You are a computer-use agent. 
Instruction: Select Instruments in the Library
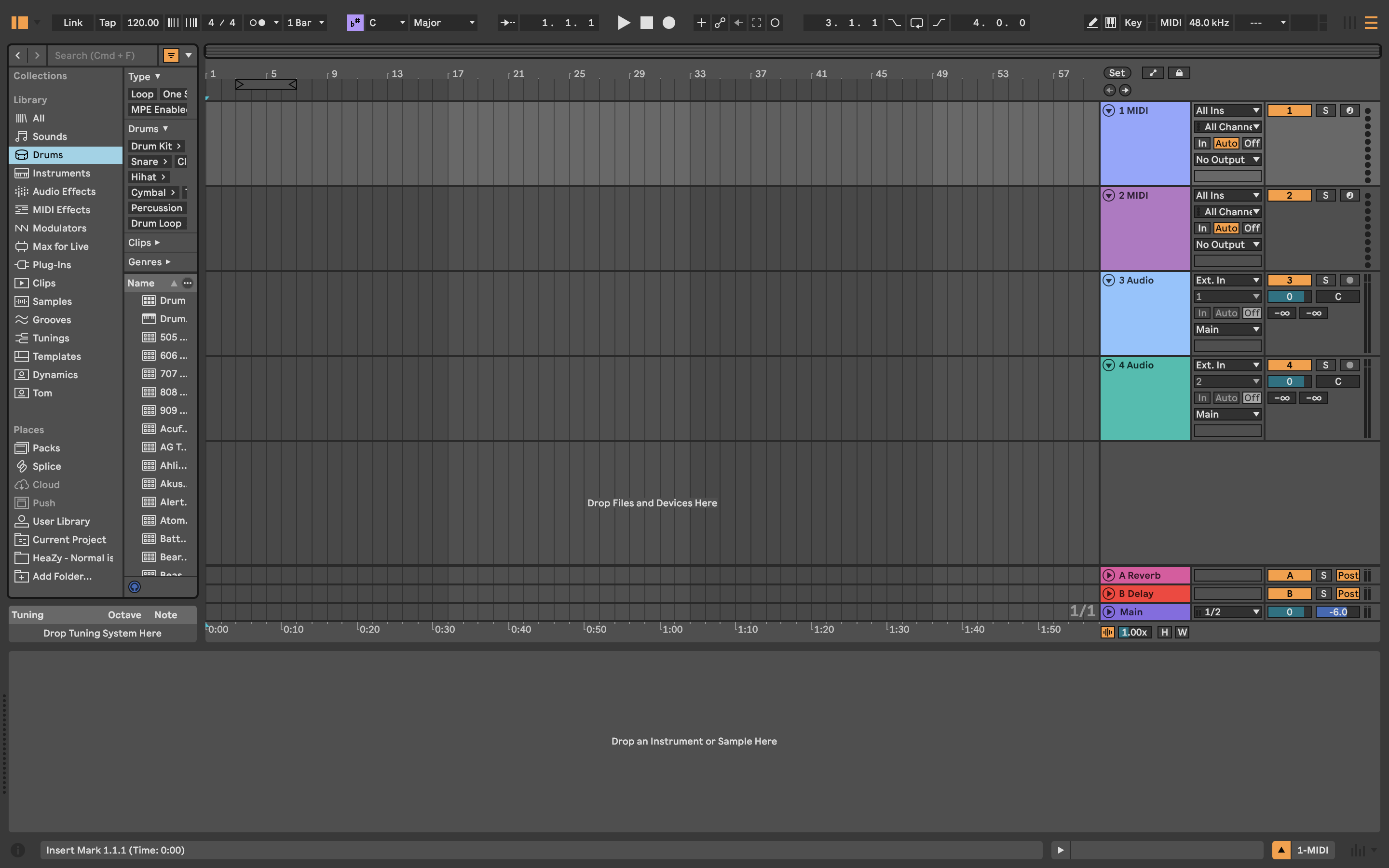point(66,173)
